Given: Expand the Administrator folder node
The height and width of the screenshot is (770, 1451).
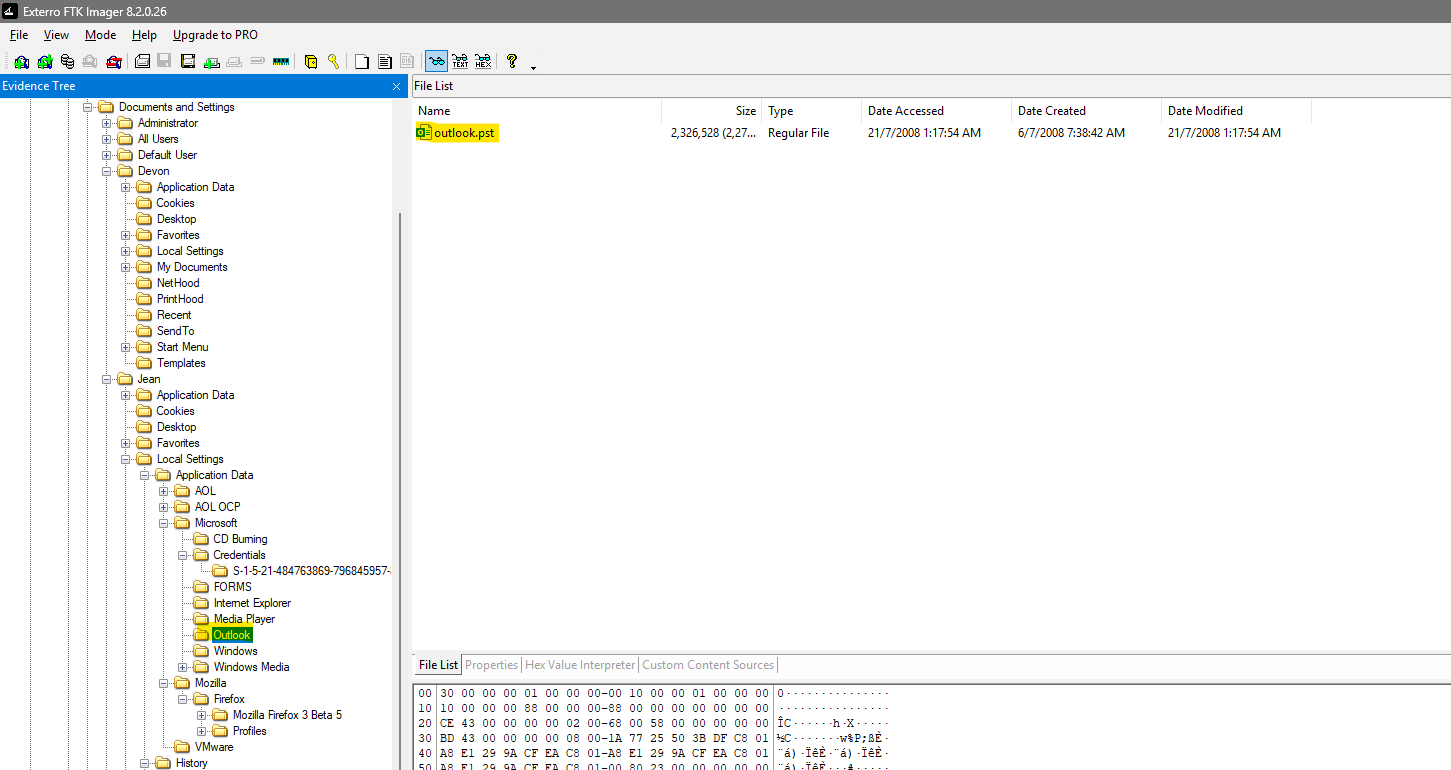Looking at the screenshot, I should [107, 123].
